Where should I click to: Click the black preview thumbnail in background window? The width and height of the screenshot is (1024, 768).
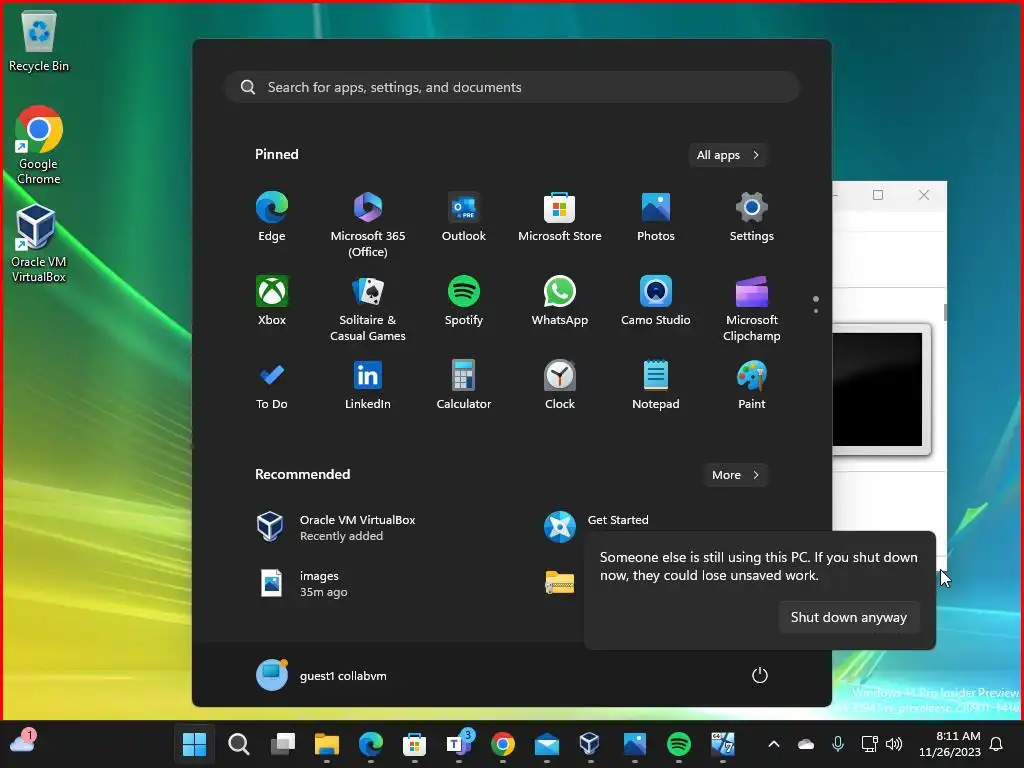(877, 389)
